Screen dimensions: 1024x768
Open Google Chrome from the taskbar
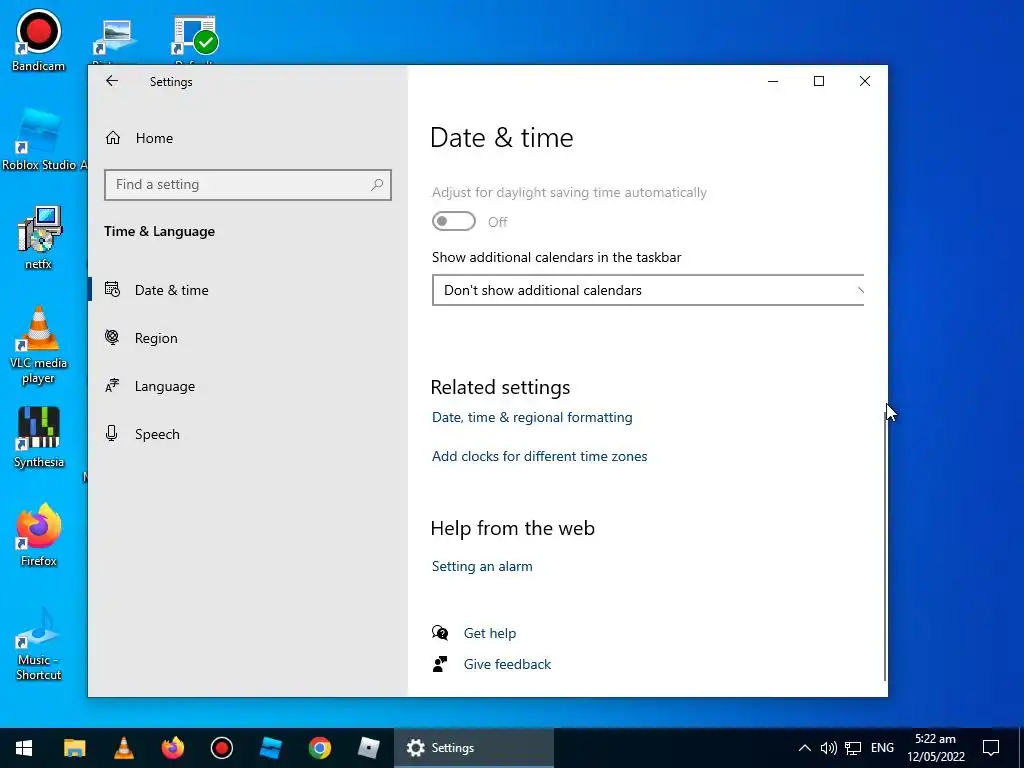tap(319, 748)
